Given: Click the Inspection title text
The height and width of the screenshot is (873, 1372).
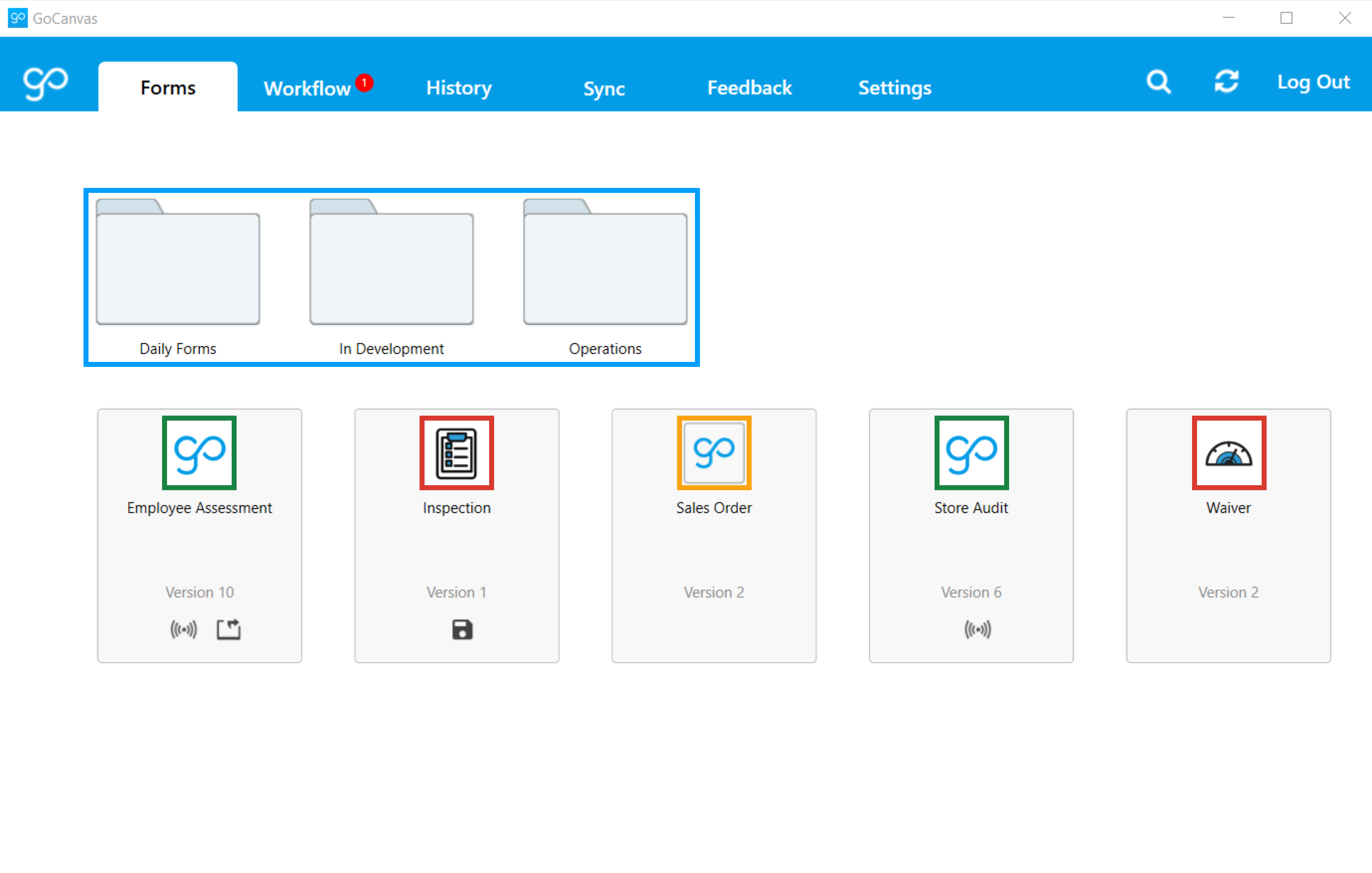Looking at the screenshot, I should (x=456, y=508).
